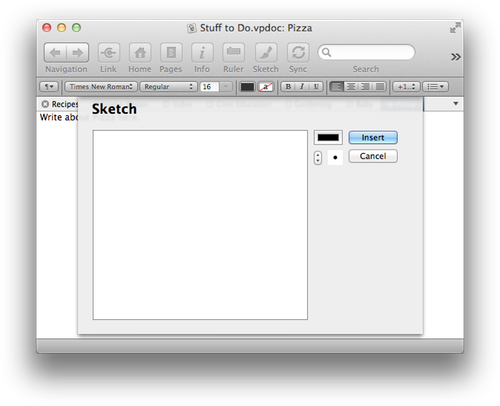Open the Regular typeface dropdown
500x406 pixels.
click(168, 87)
